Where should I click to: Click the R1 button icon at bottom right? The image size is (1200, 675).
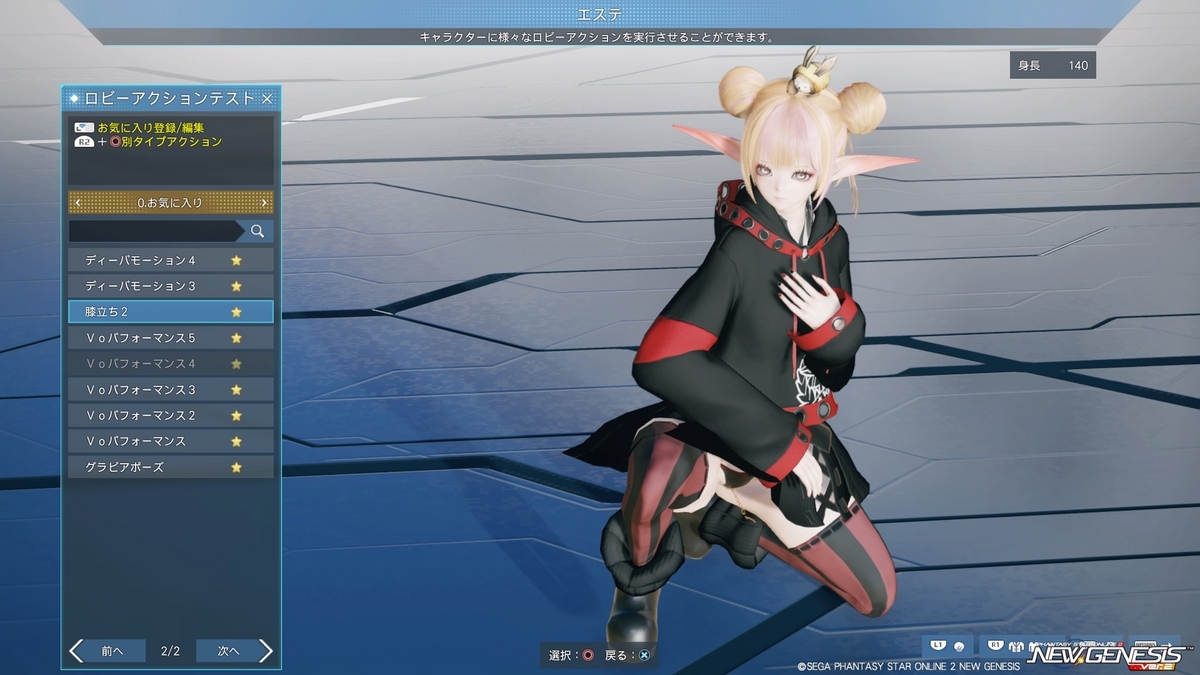(x=996, y=646)
